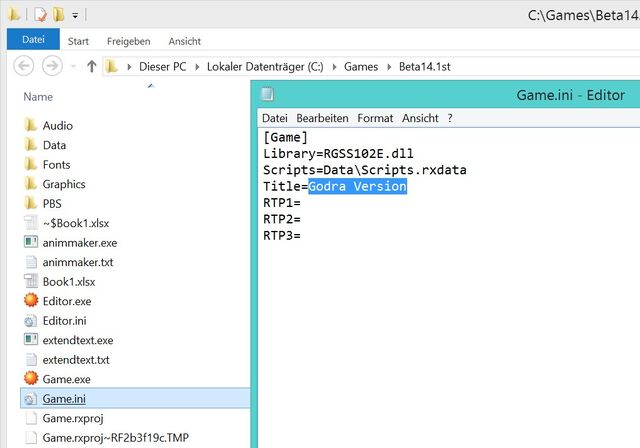Viewport: 640px width, 448px height.
Task: Navigate to Lokaler Datenträger (C:) breadcrumb
Action: pyautogui.click(x=265, y=67)
